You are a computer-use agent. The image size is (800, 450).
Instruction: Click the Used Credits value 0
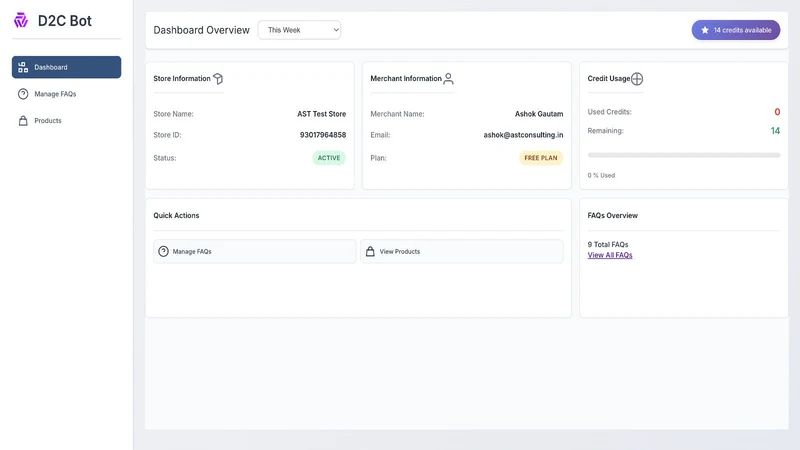coord(777,112)
